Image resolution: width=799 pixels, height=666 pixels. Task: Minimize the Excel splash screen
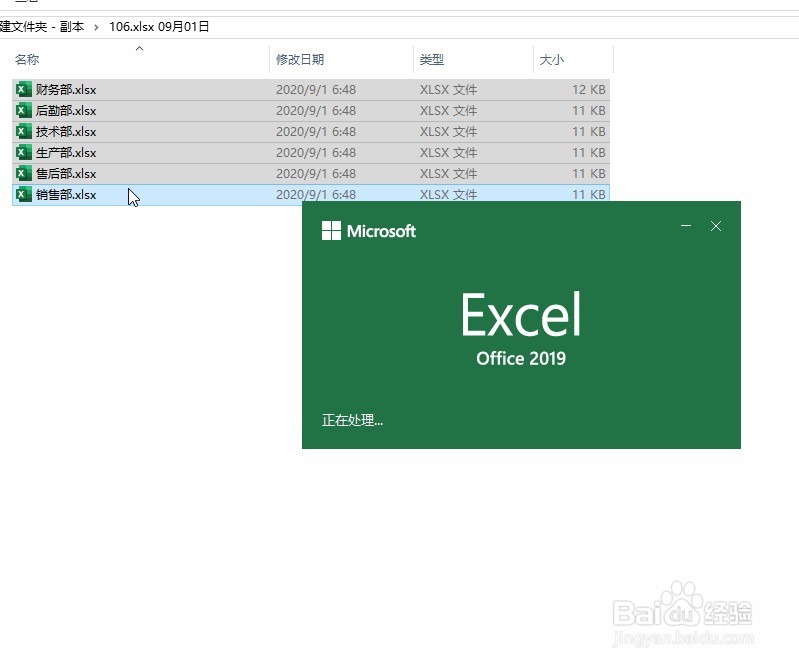(686, 226)
